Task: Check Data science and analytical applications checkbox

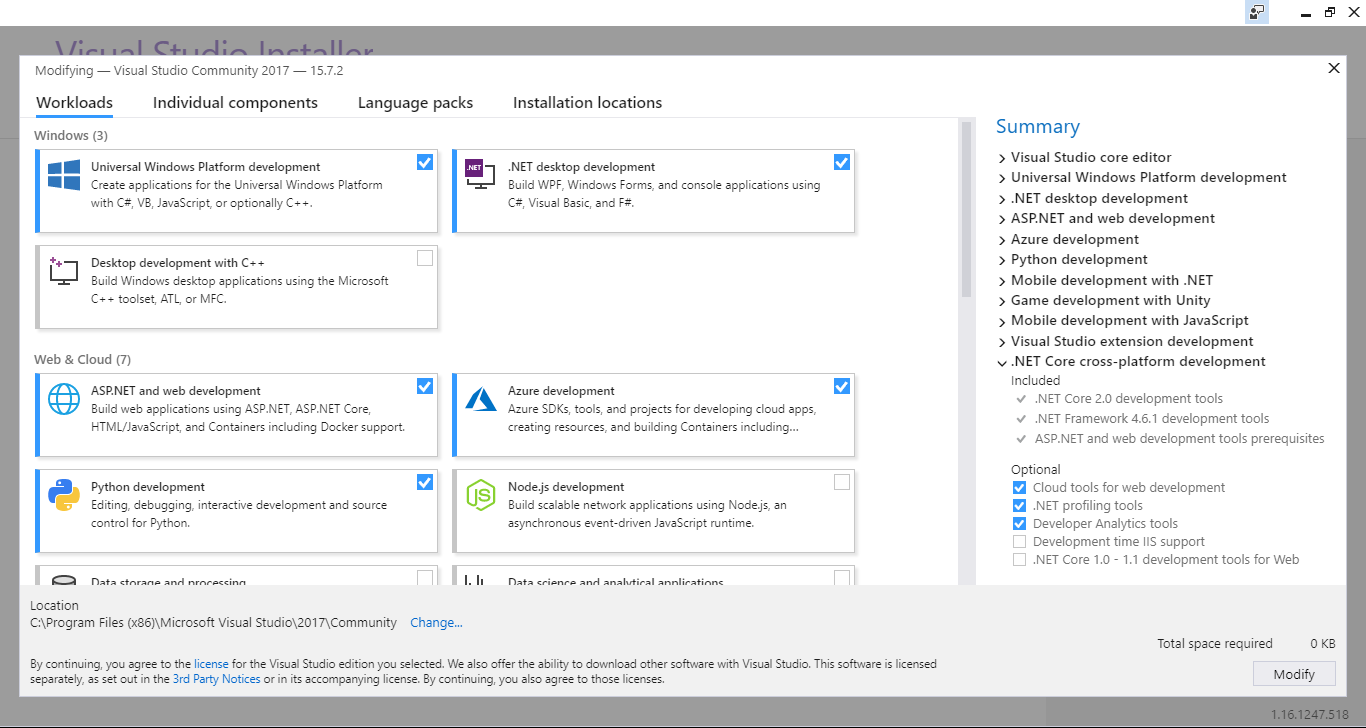Action: pos(842,577)
